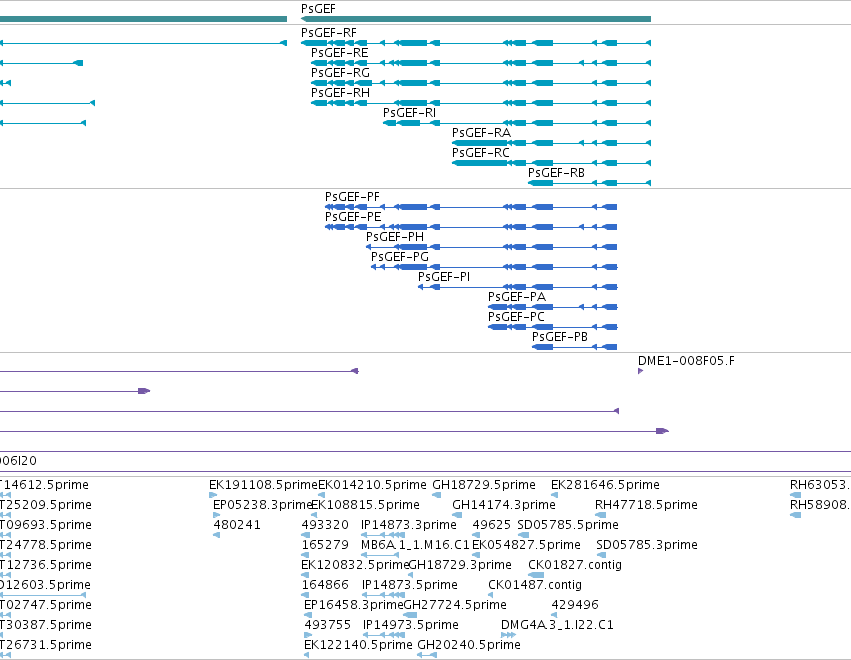The image size is (851, 660).
Task: Open the PsGEF-PF protein feature
Action: [471, 207]
